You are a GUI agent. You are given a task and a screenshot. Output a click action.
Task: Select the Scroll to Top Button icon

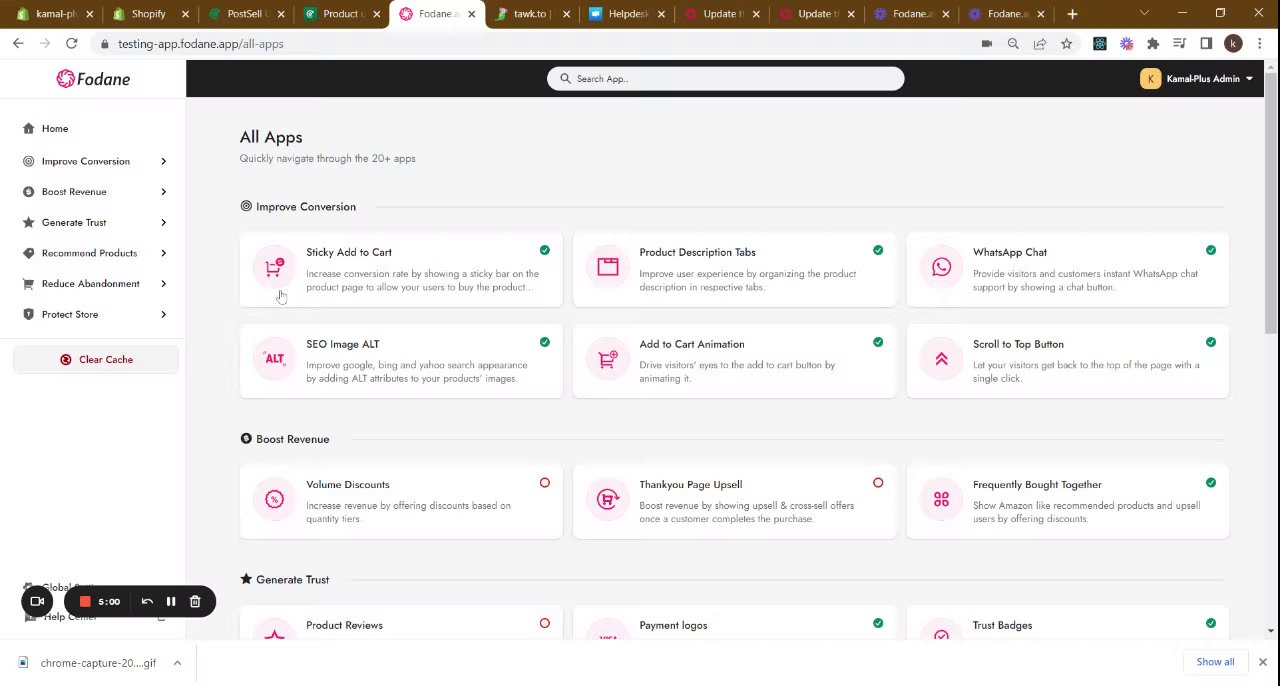click(x=941, y=359)
